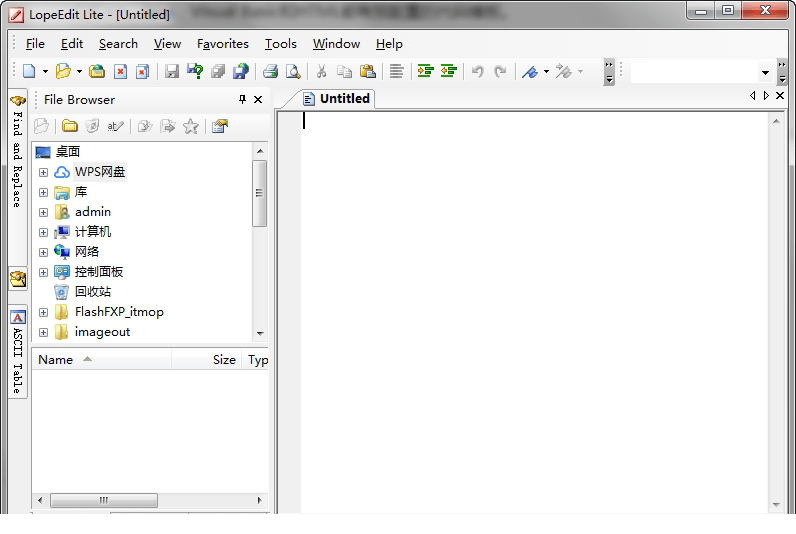Click the Close document icon
Viewport: 796px width, 534px height.
tap(120, 72)
